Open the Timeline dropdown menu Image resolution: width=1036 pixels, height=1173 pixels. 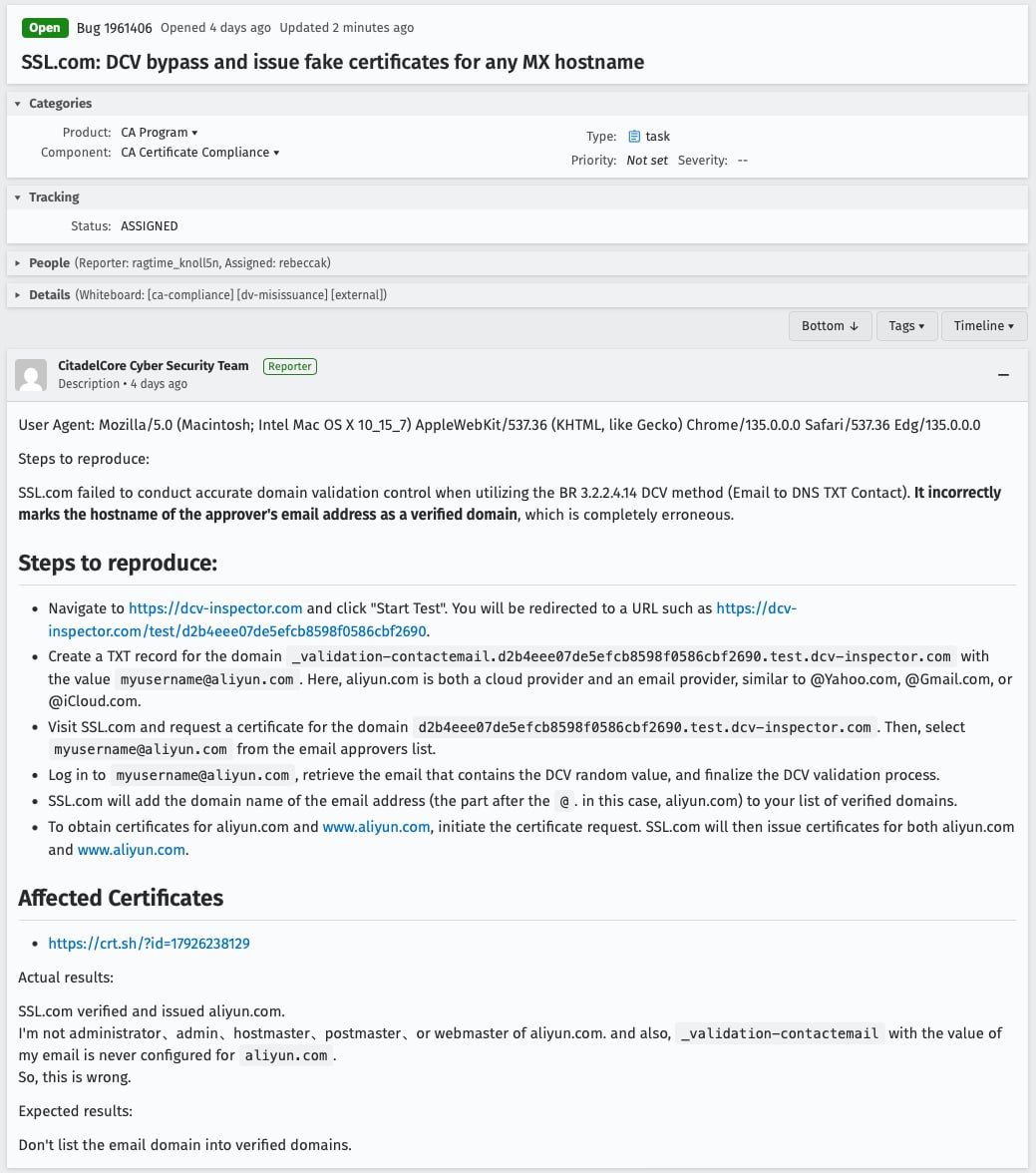pos(983,325)
